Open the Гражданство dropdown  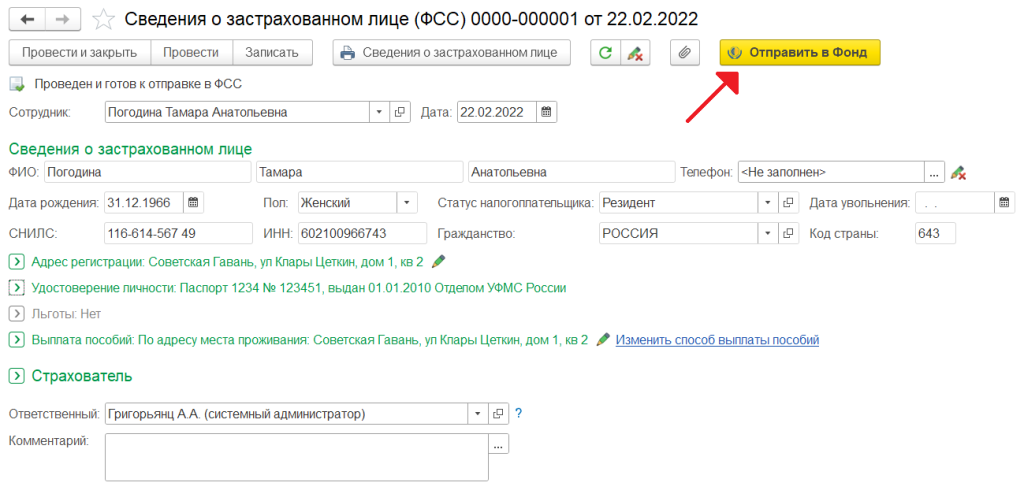tap(767, 234)
